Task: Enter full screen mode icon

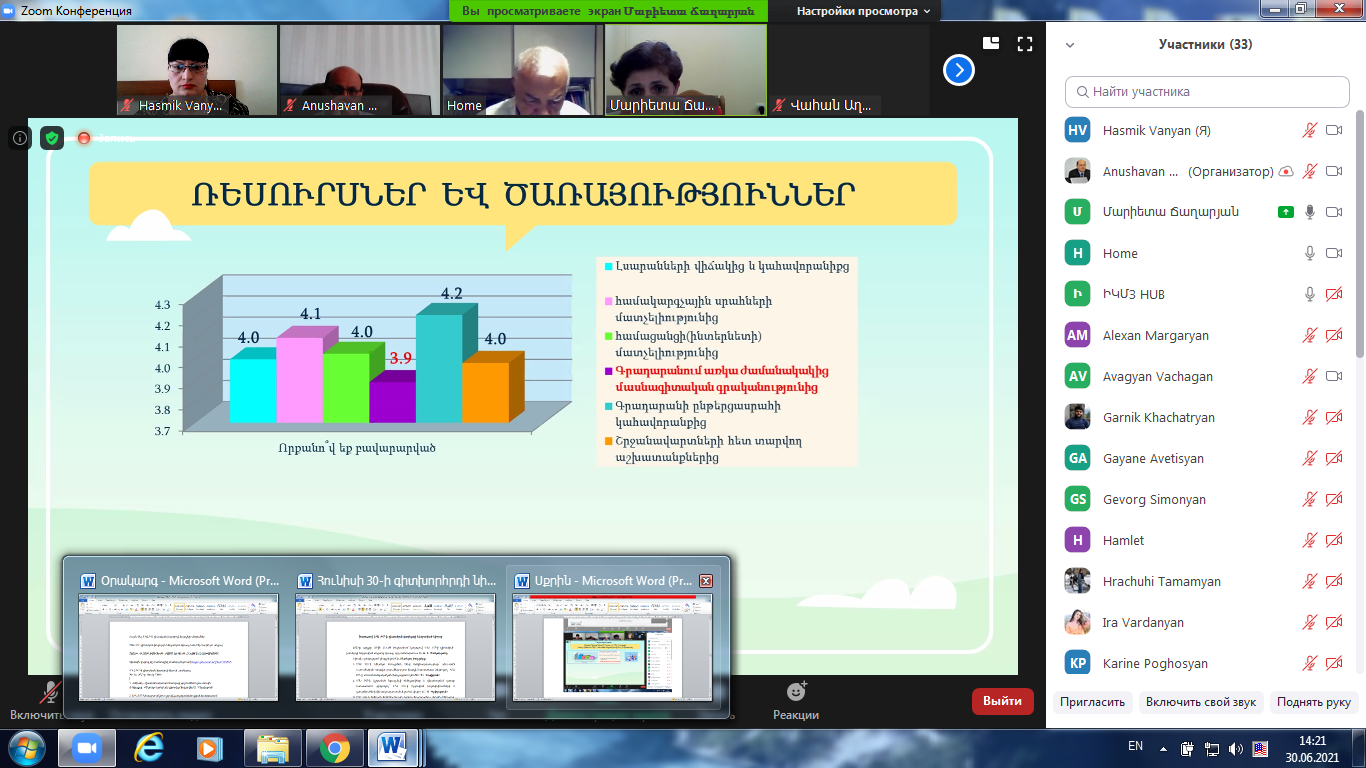Action: coord(1024,43)
